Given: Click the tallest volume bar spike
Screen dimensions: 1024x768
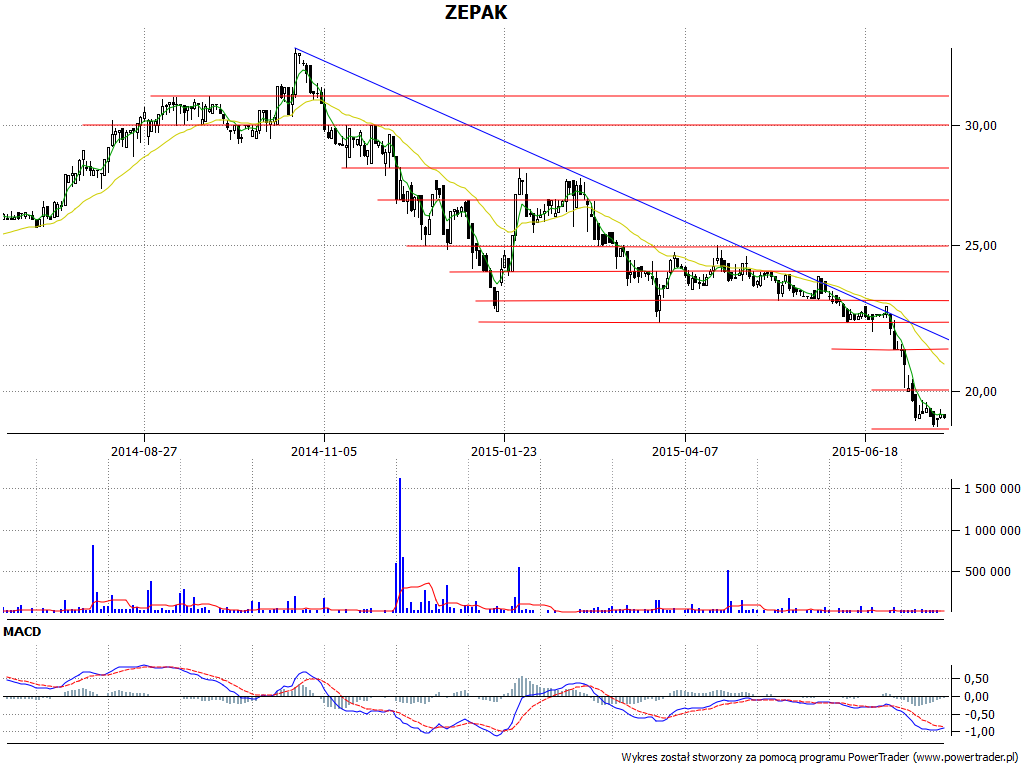Looking at the screenshot, I should point(400,545).
